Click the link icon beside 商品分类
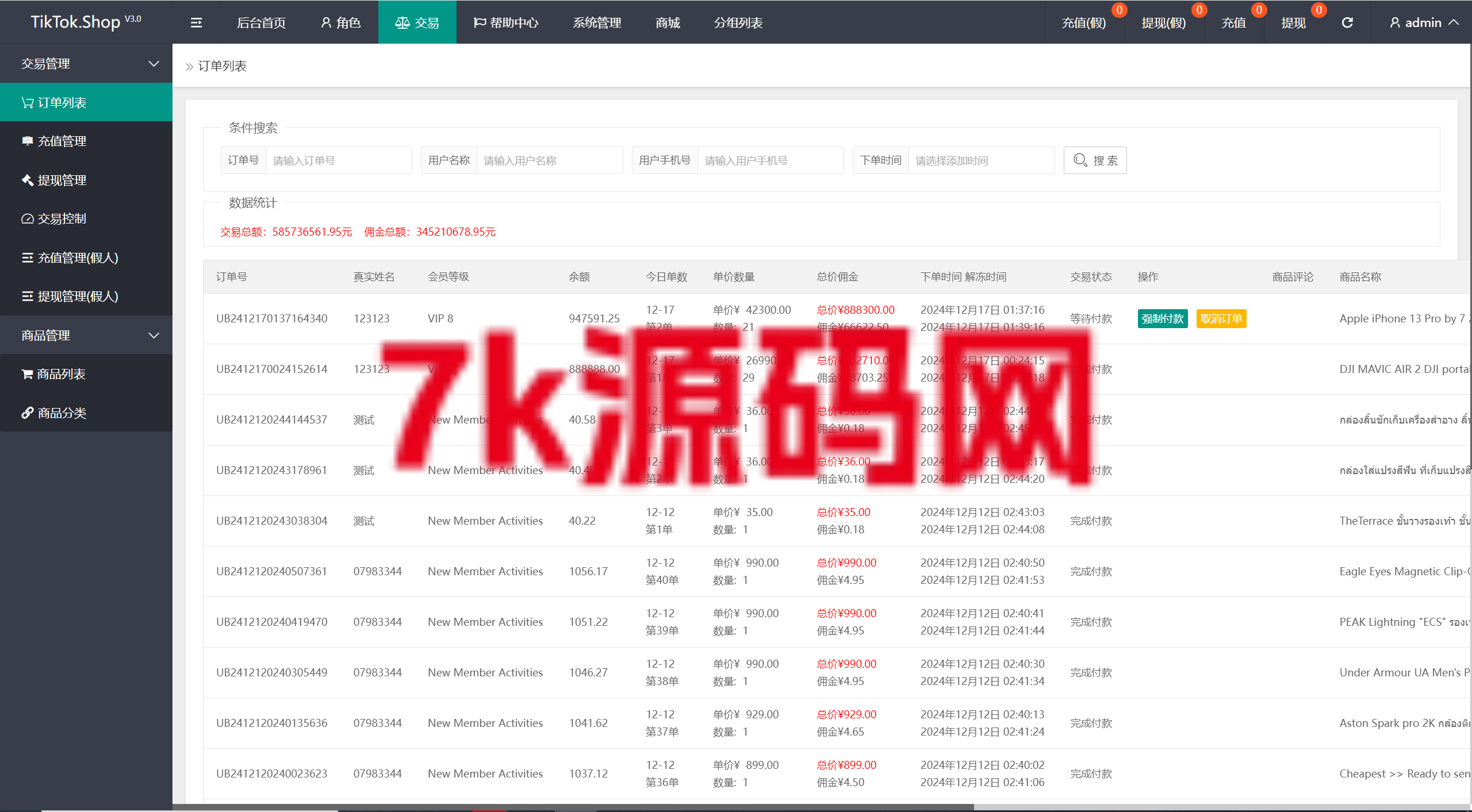1472x812 pixels. (27, 413)
